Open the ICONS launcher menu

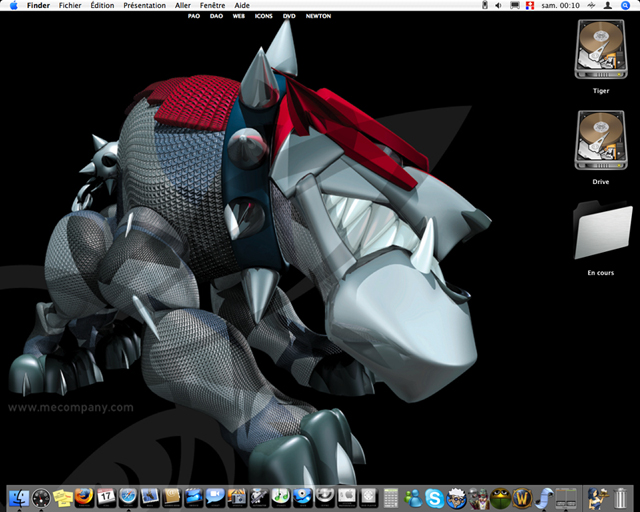click(264, 16)
